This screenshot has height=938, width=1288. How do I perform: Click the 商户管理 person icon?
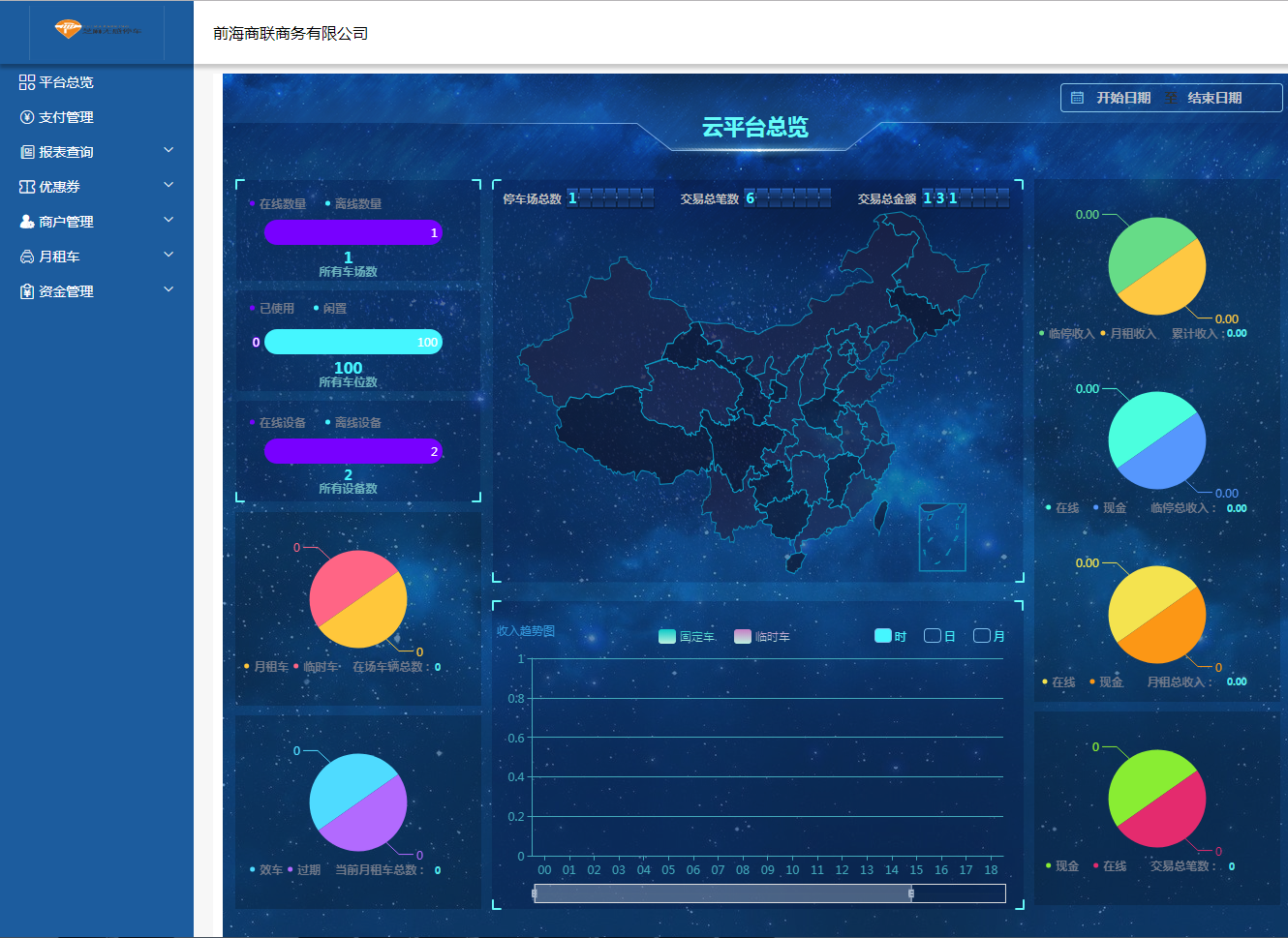click(27, 222)
